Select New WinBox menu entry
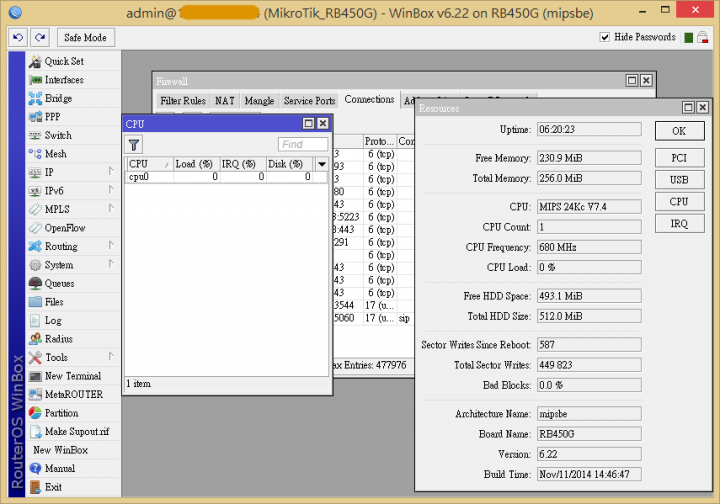The width and height of the screenshot is (720, 504). tap(61, 450)
